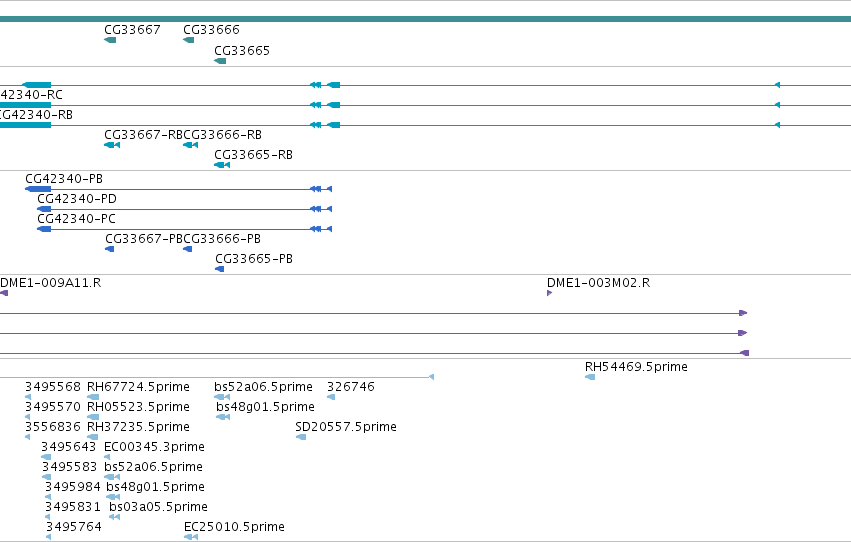Screen dimensions: 851x542
Task: Click the 326746 feature marker
Action: (x=331, y=397)
